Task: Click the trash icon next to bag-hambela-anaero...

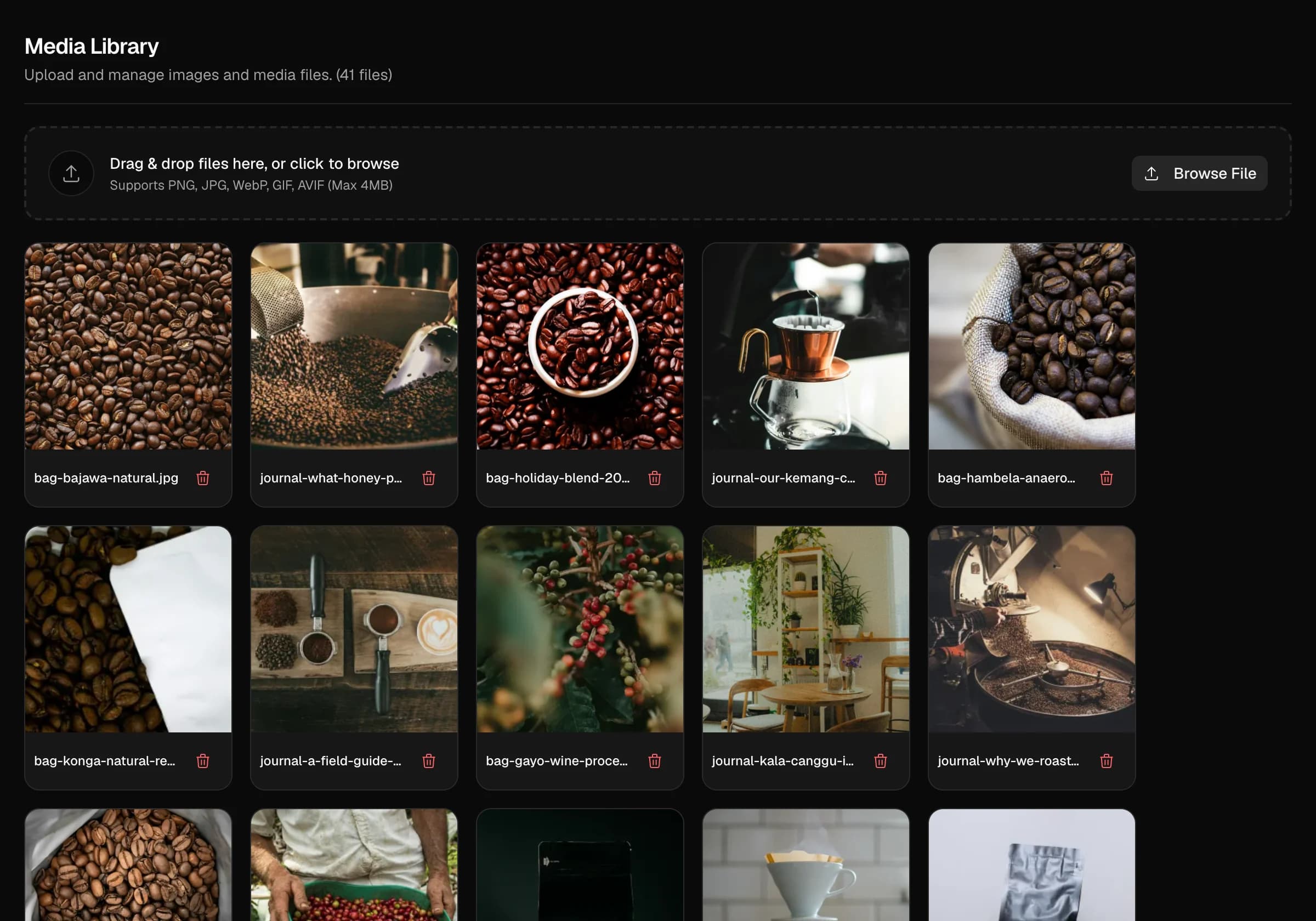Action: 1106,478
